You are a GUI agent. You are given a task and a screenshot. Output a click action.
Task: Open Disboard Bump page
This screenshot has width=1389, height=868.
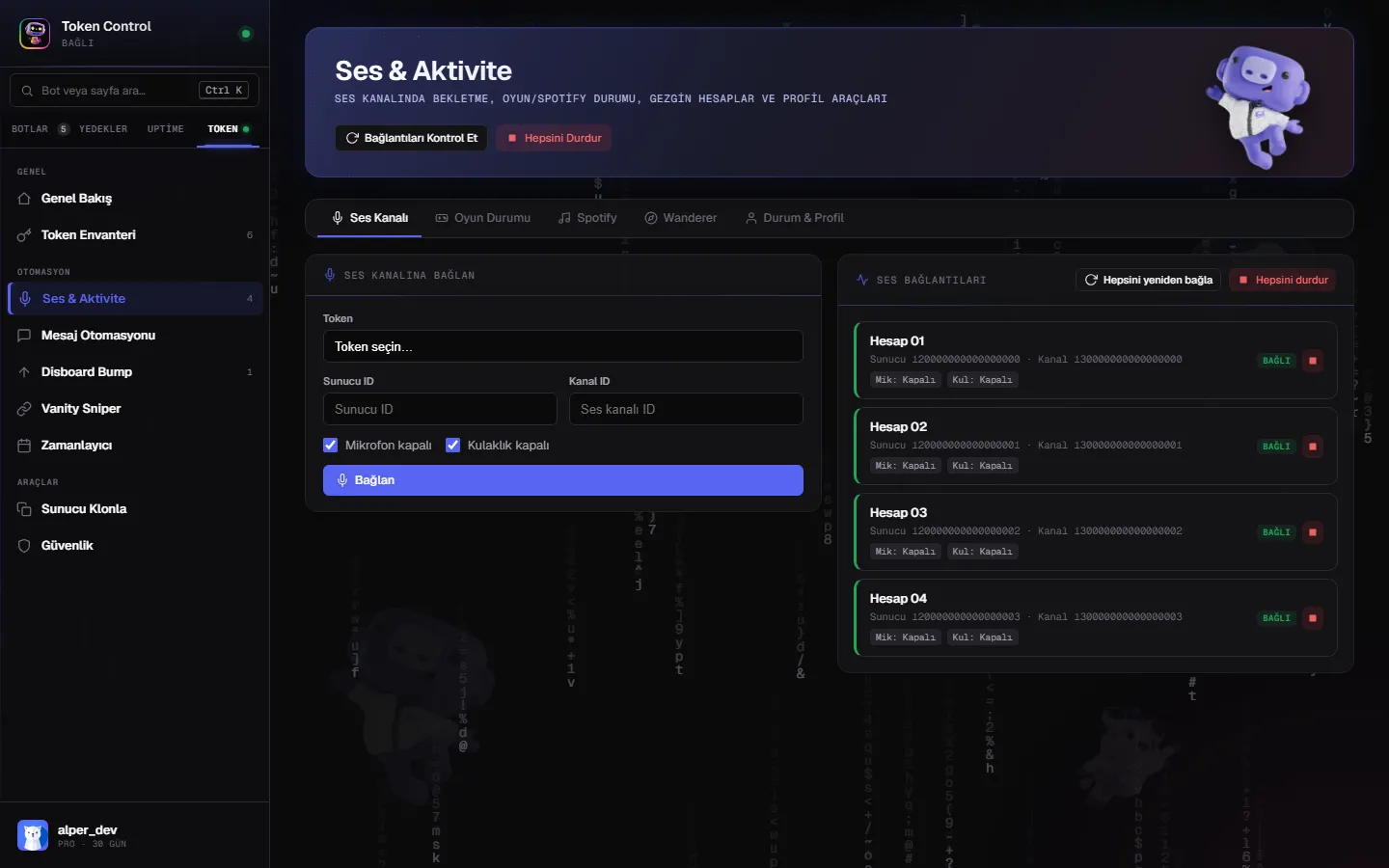click(135, 372)
